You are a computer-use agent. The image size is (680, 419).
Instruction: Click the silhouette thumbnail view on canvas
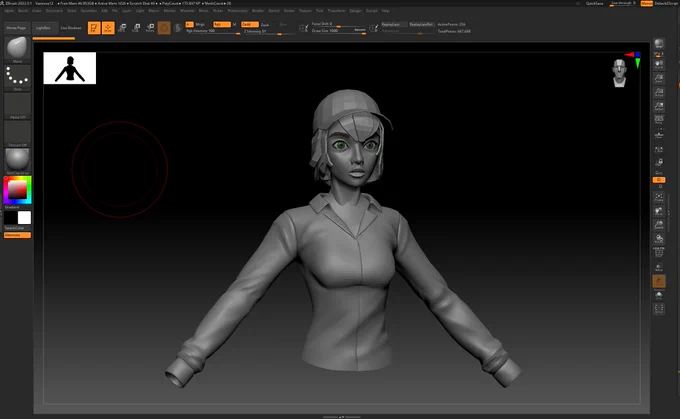coord(70,68)
